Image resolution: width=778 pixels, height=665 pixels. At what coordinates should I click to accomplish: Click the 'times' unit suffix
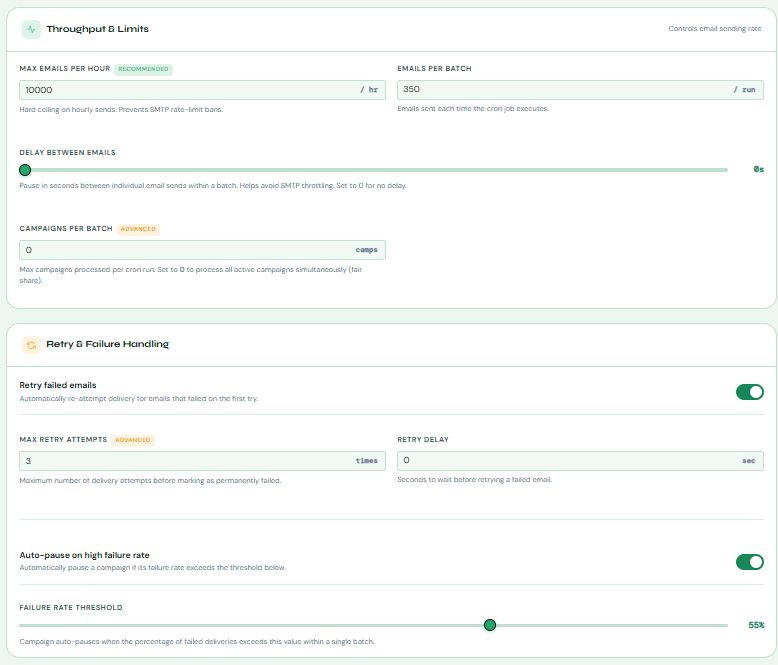(367, 461)
